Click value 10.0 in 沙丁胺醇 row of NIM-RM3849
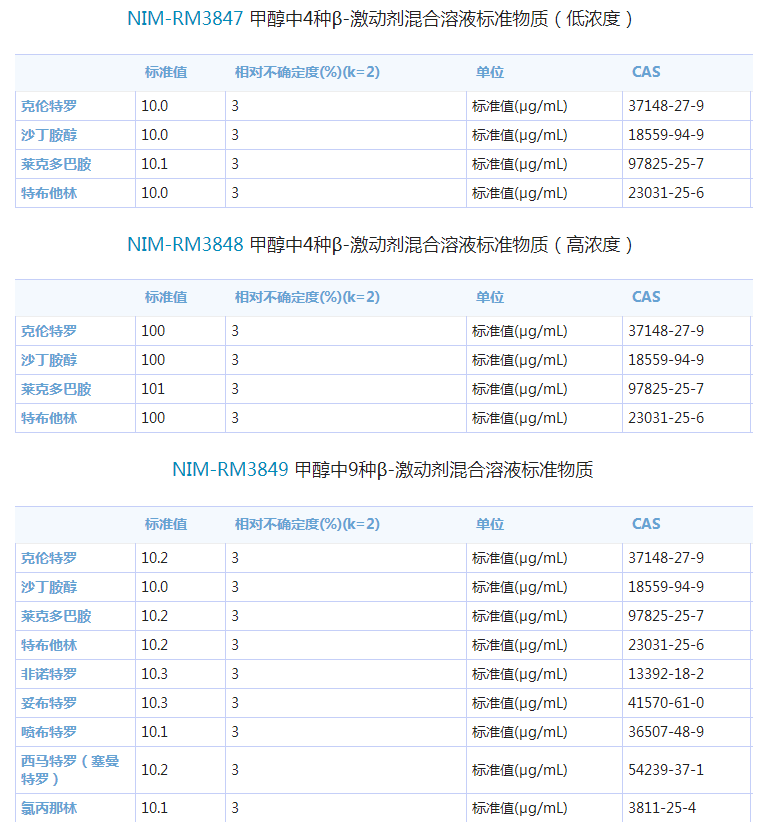The height and width of the screenshot is (837, 771). (154, 587)
